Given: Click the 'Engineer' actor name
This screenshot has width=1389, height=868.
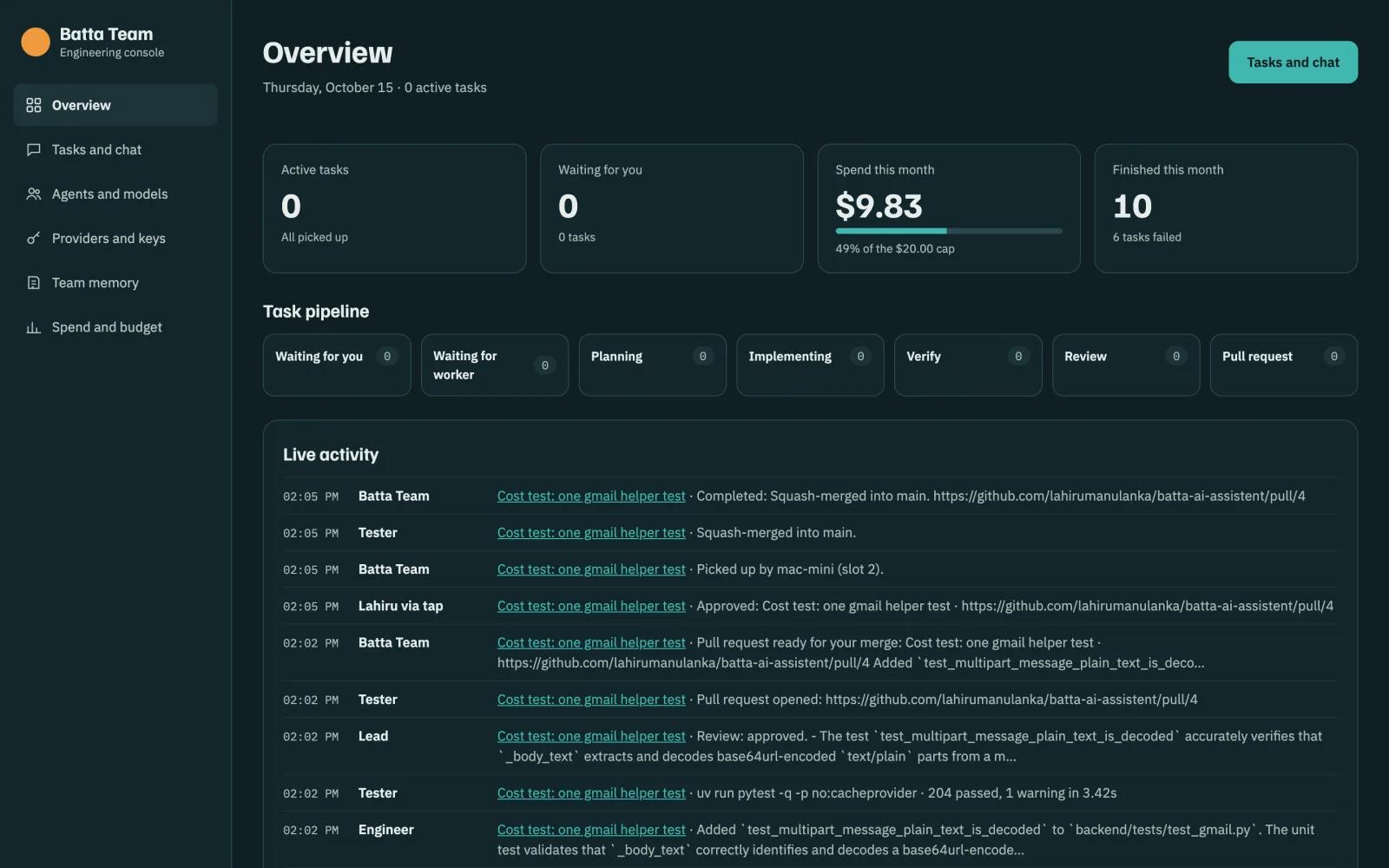Looking at the screenshot, I should click(385, 830).
